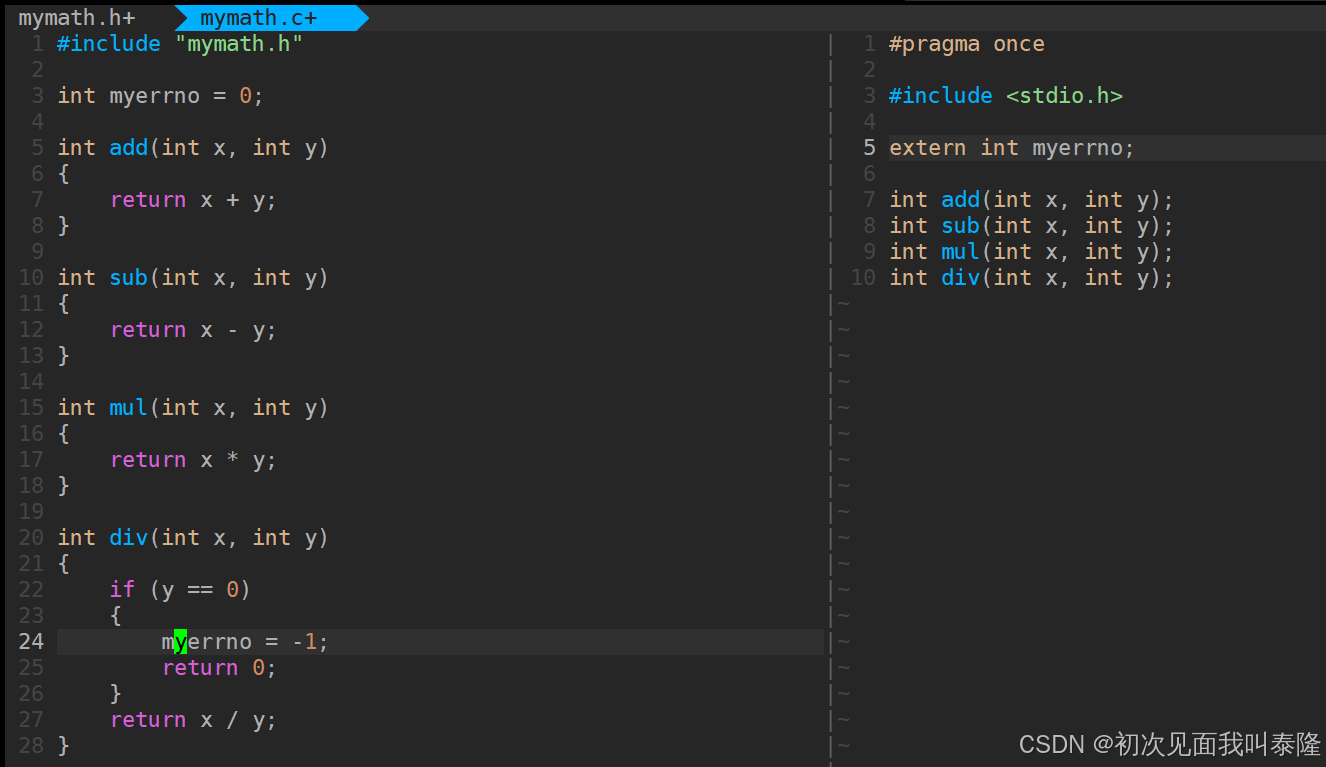Click the 'if (y == 0)' condition

click(x=180, y=590)
